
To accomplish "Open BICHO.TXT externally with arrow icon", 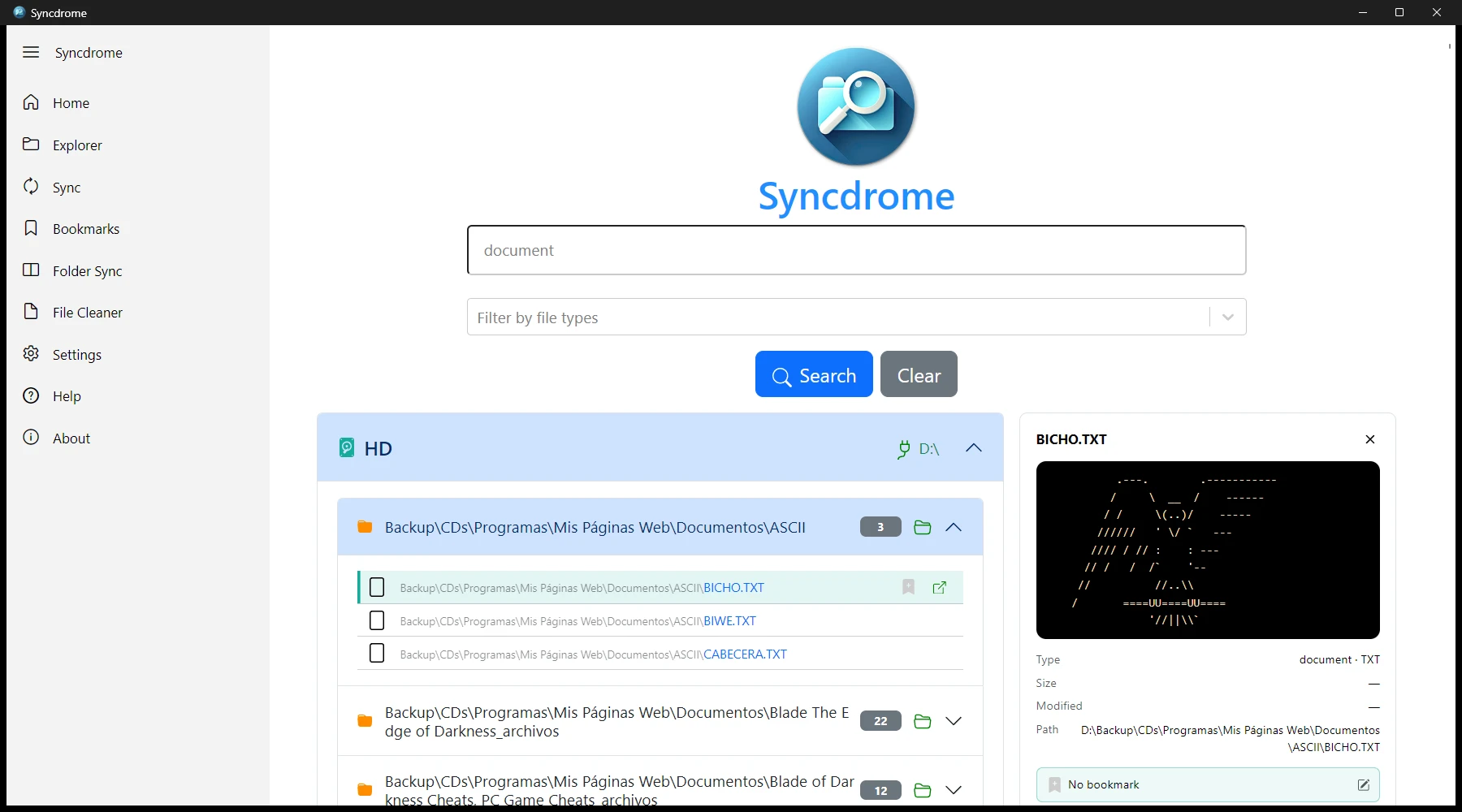I will 940,587.
